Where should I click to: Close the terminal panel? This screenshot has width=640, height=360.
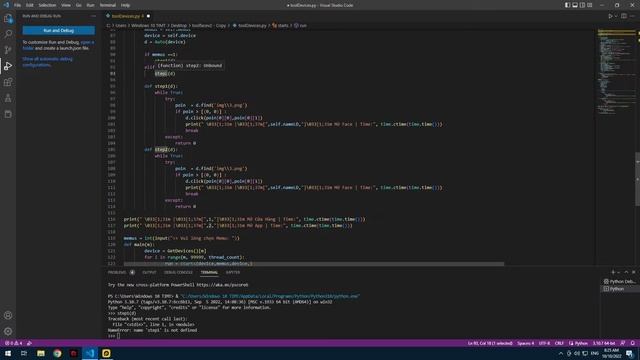(633, 272)
